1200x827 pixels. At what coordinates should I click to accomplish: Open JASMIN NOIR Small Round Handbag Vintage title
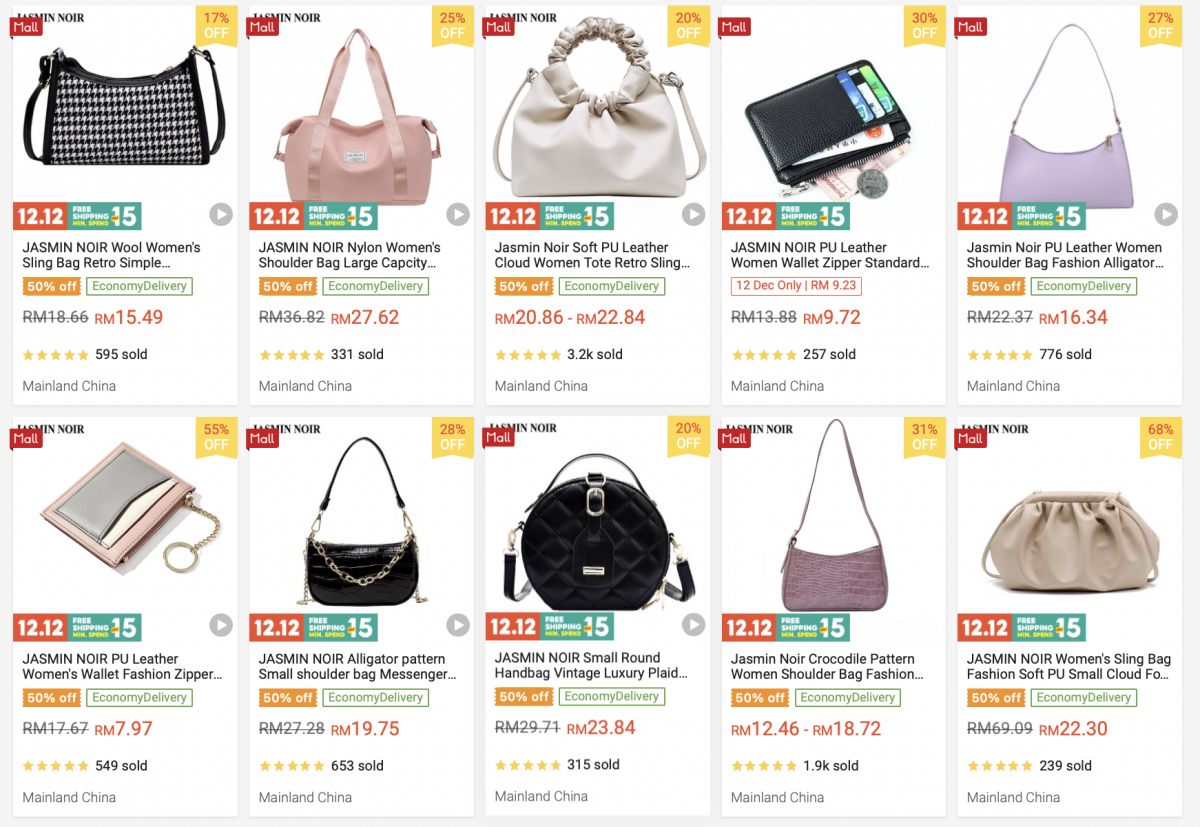click(x=591, y=666)
